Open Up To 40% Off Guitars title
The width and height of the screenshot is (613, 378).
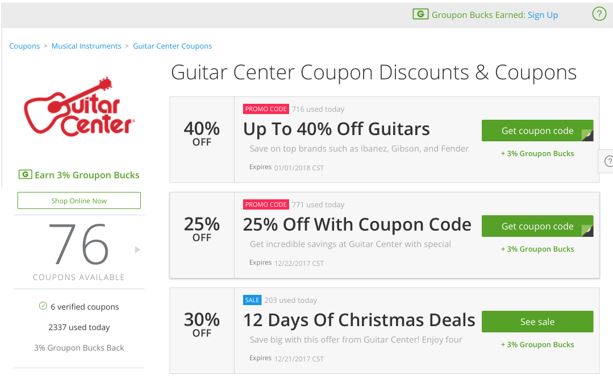pyautogui.click(x=336, y=129)
